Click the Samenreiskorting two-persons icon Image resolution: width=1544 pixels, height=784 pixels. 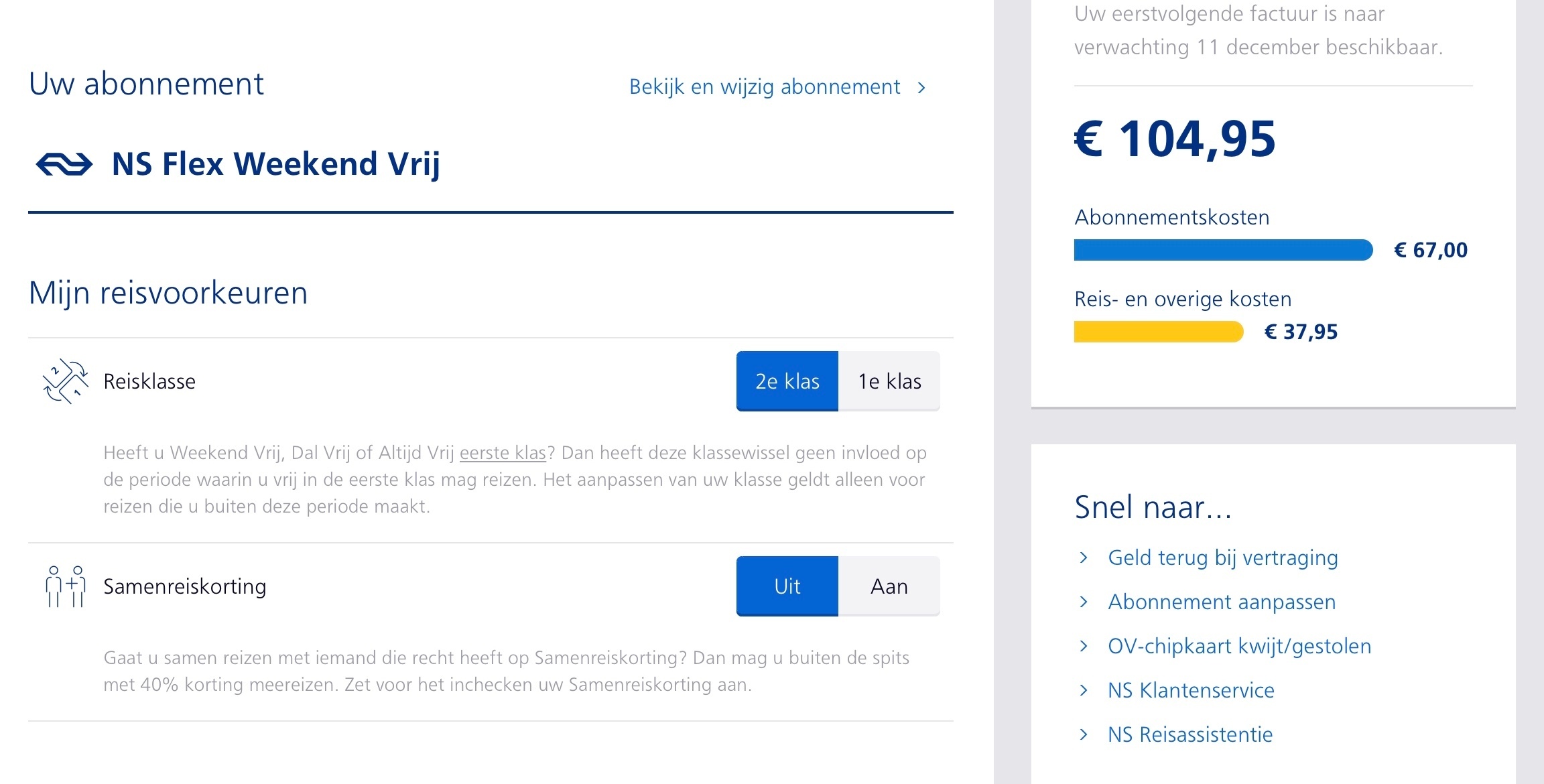[x=65, y=586]
